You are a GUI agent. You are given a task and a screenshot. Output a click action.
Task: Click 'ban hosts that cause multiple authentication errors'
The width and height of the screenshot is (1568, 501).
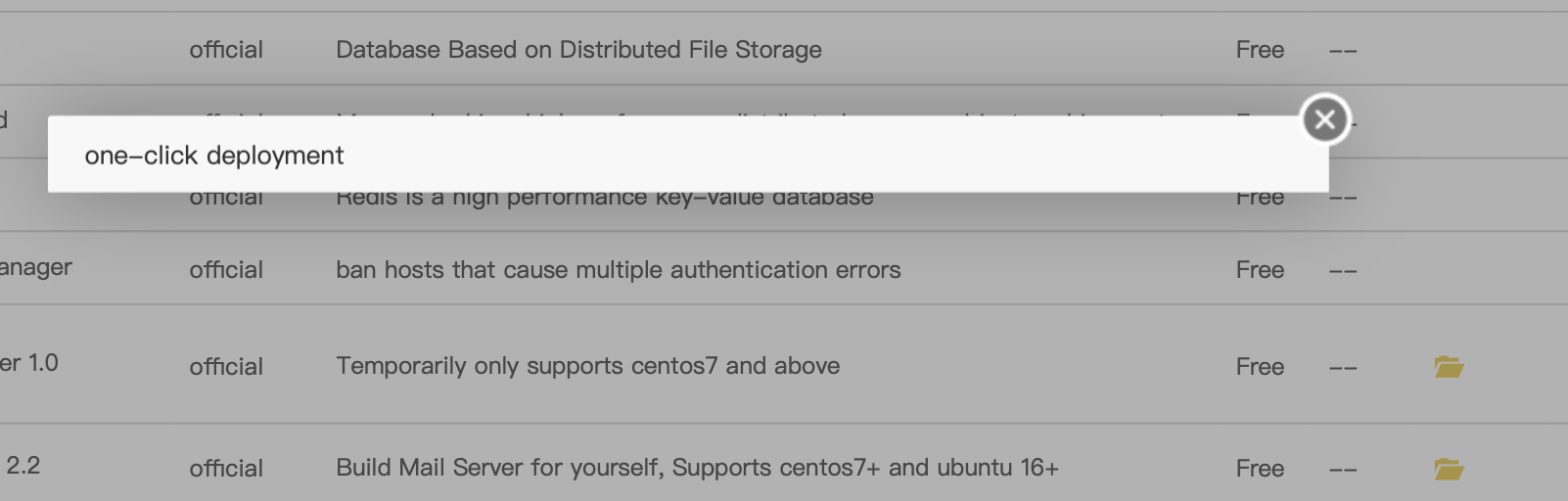pos(618,270)
